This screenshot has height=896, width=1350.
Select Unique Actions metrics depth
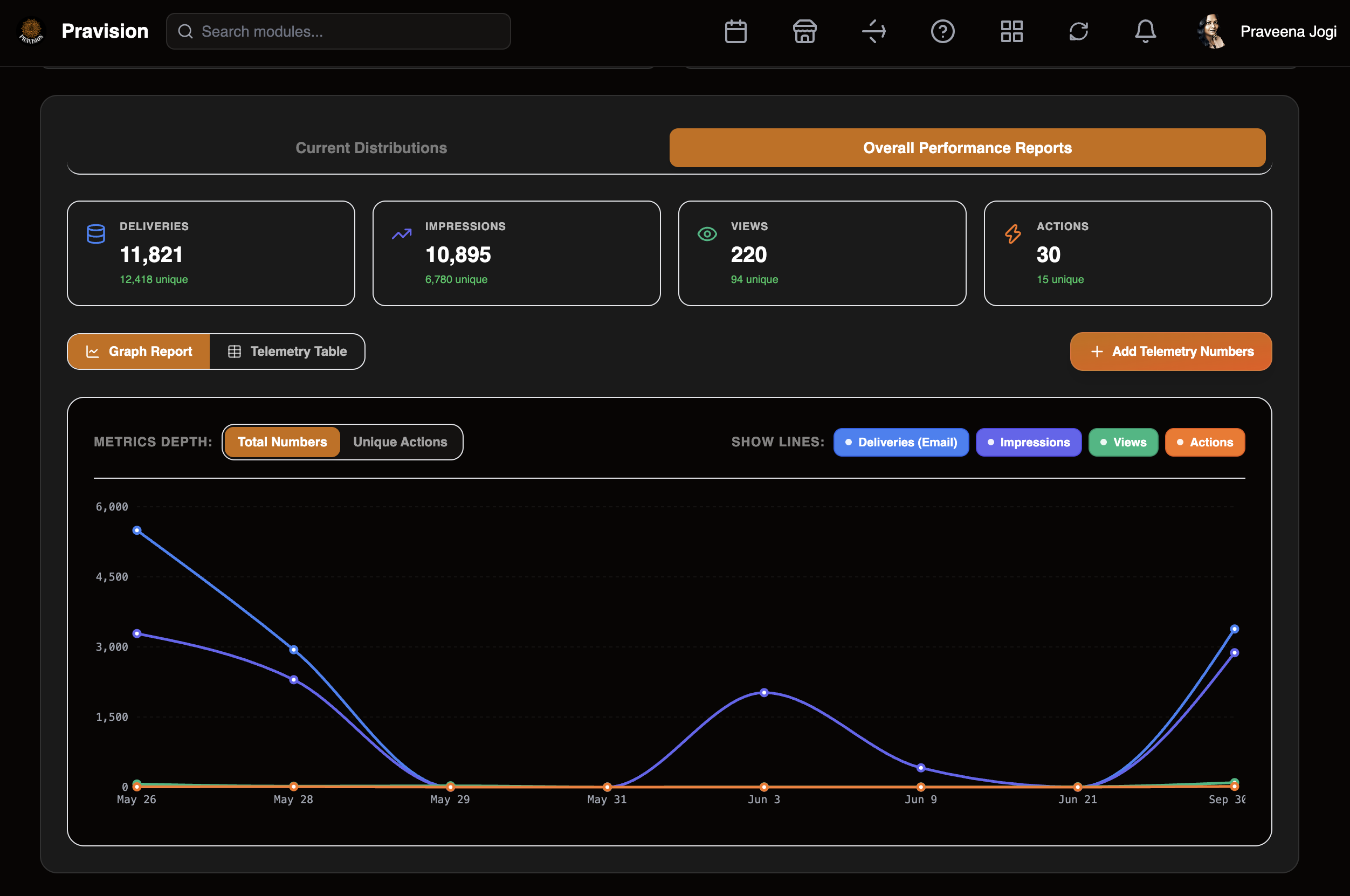pos(400,442)
